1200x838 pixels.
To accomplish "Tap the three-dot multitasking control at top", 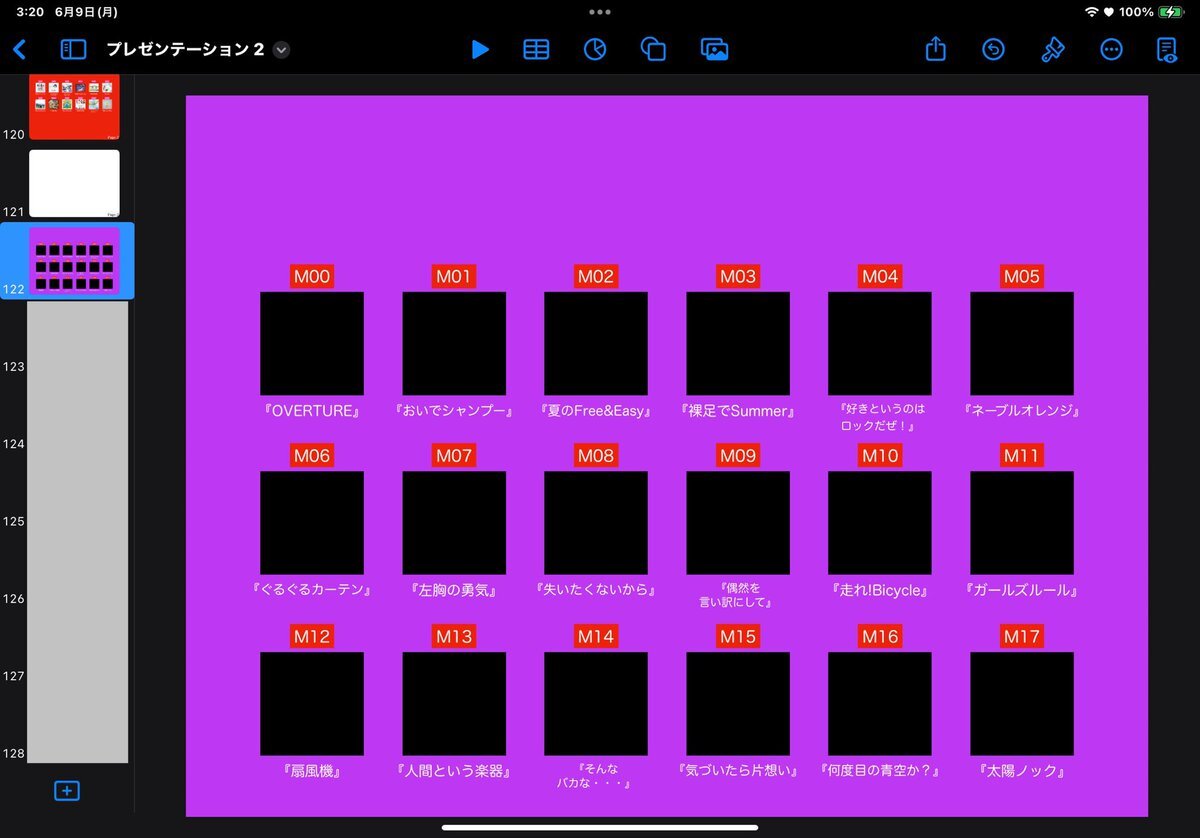I will [600, 12].
